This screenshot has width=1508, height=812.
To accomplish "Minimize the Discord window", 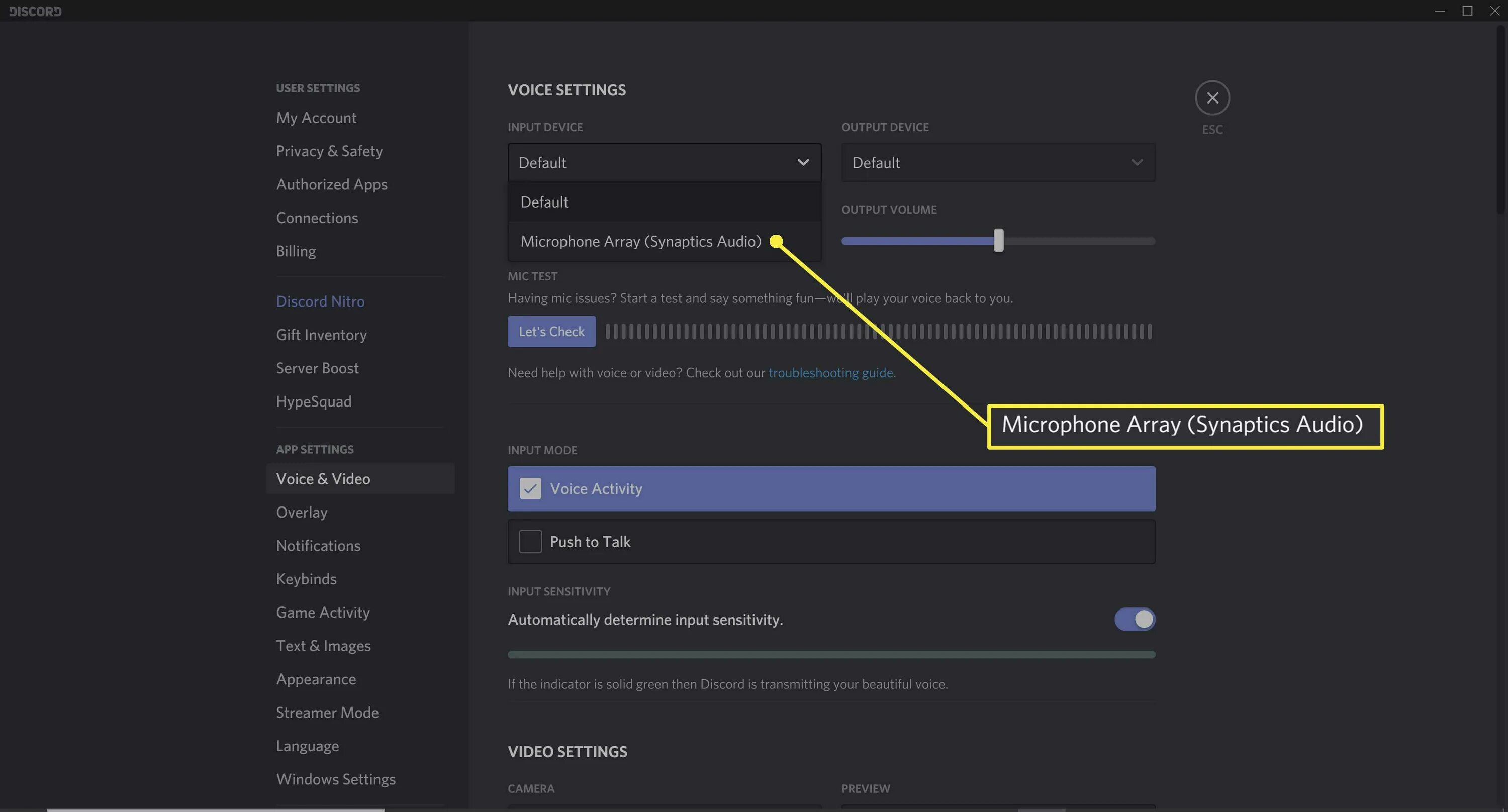I will [x=1440, y=11].
